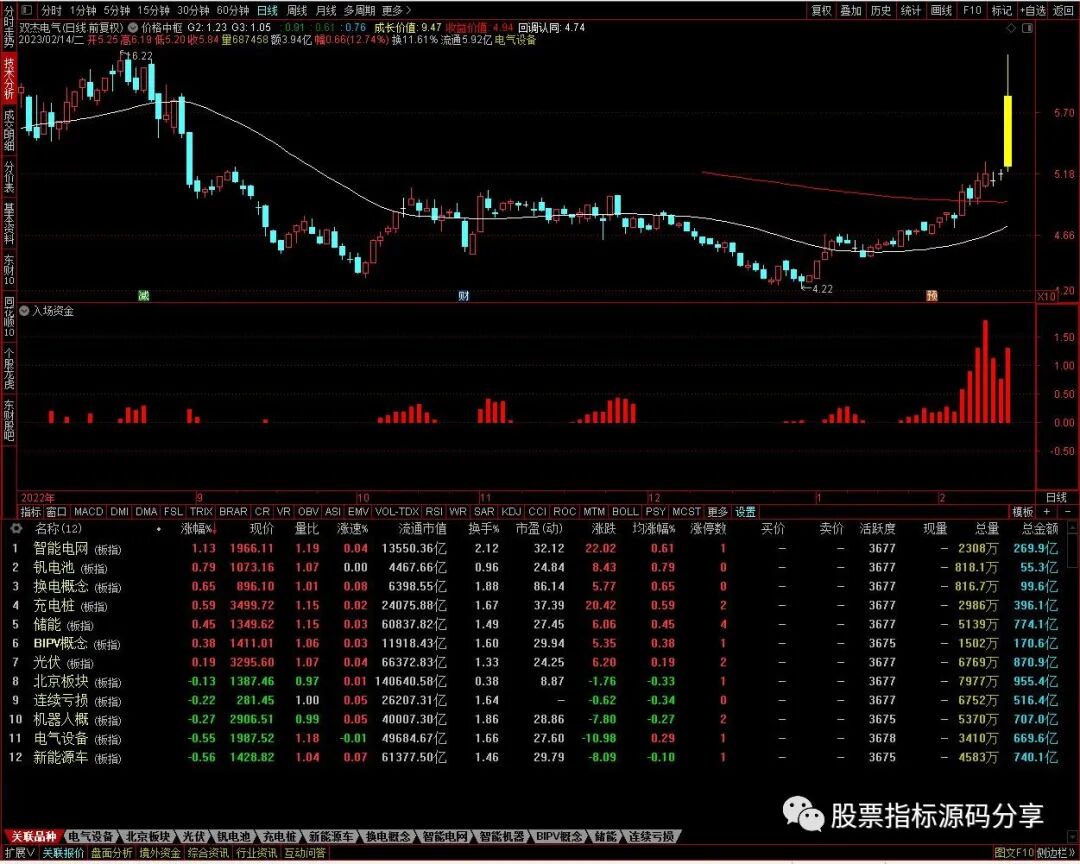Select the VOL-TDX indicator

point(397,512)
